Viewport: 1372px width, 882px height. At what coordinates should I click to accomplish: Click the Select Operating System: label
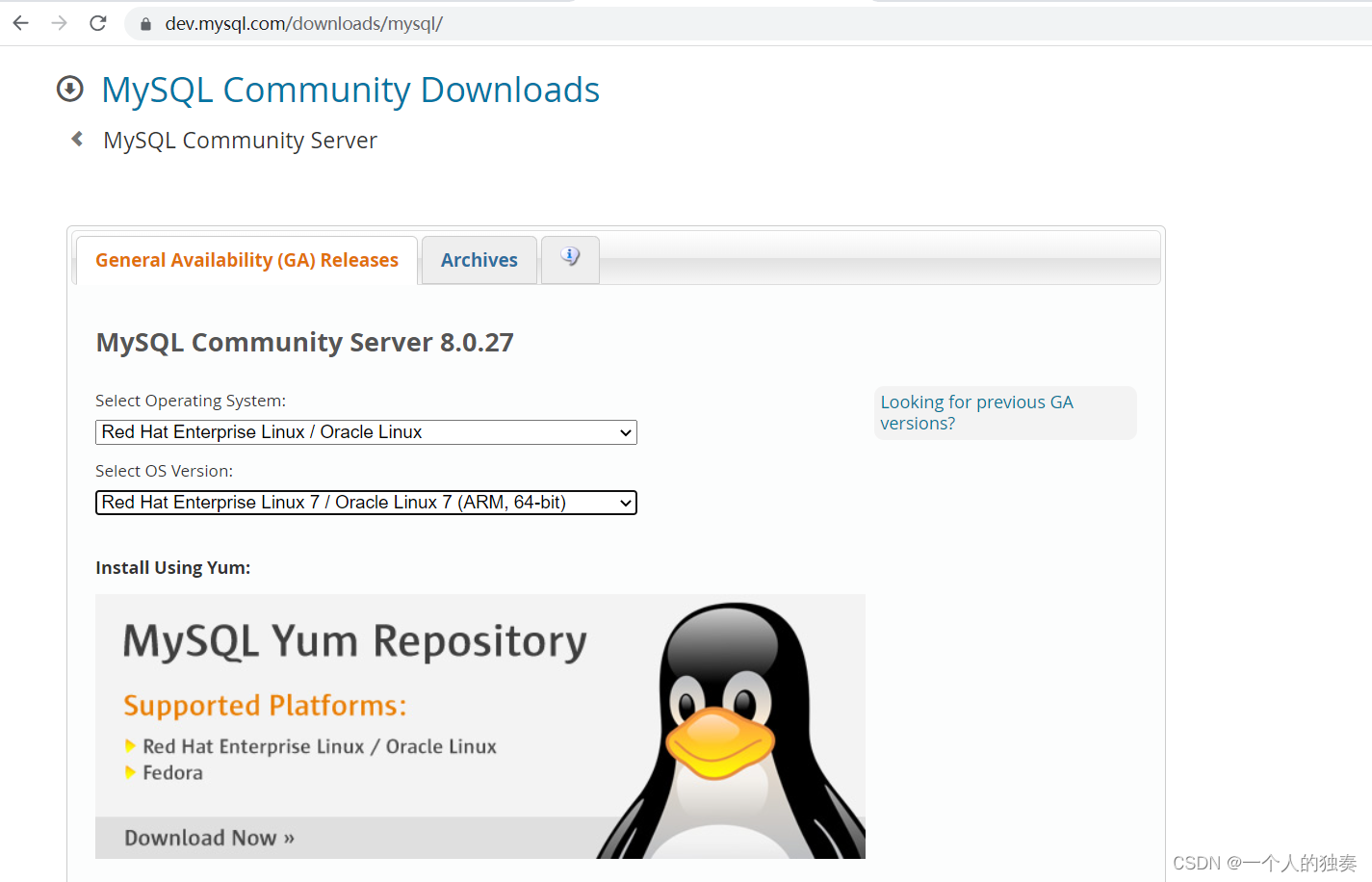pos(191,401)
